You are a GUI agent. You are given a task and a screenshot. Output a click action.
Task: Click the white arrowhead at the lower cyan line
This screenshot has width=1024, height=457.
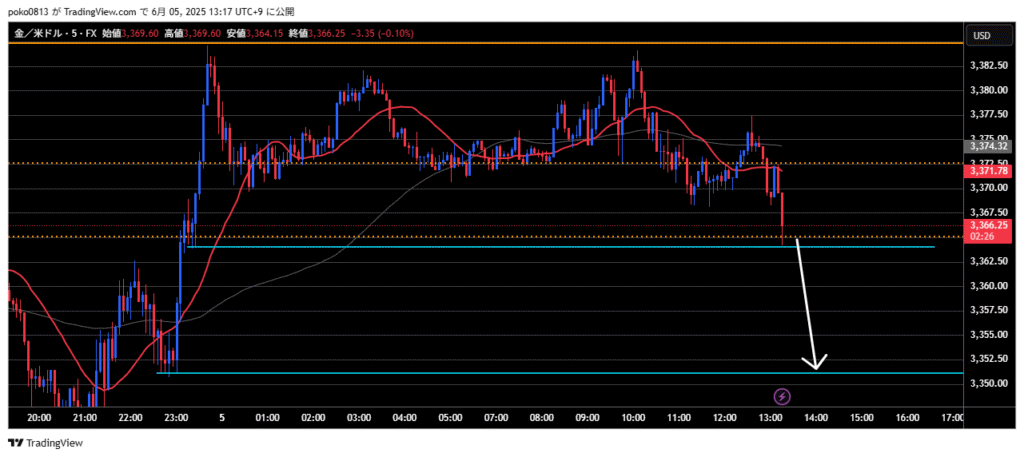817,364
